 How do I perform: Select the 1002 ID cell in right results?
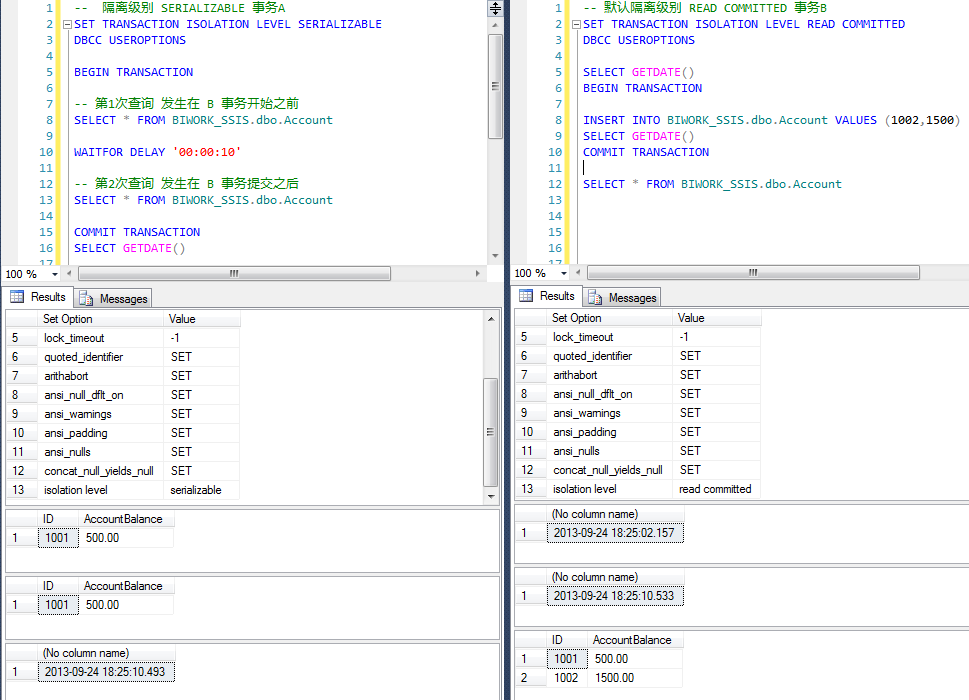click(x=566, y=678)
